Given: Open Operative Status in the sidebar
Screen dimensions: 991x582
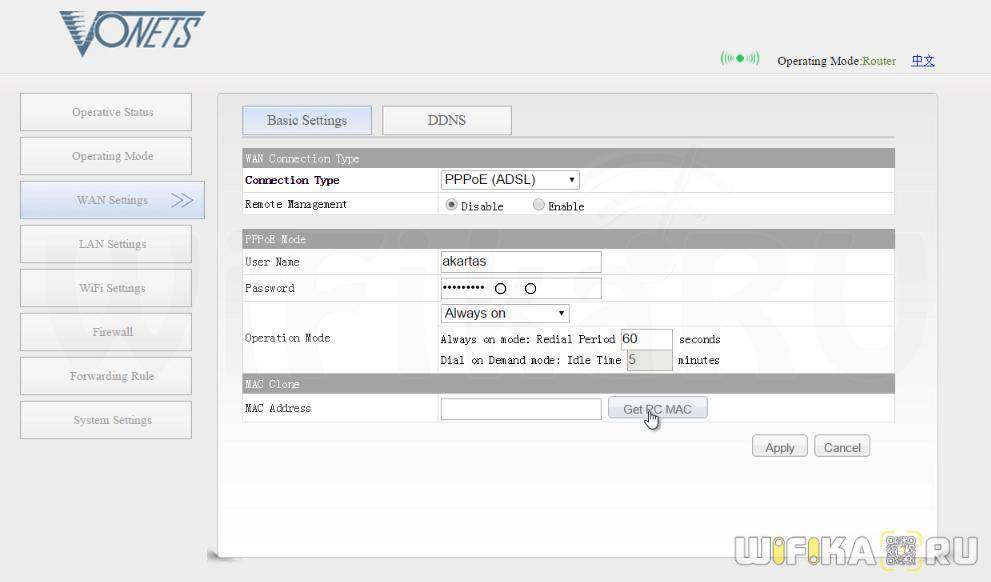Looking at the screenshot, I should tap(106, 112).
